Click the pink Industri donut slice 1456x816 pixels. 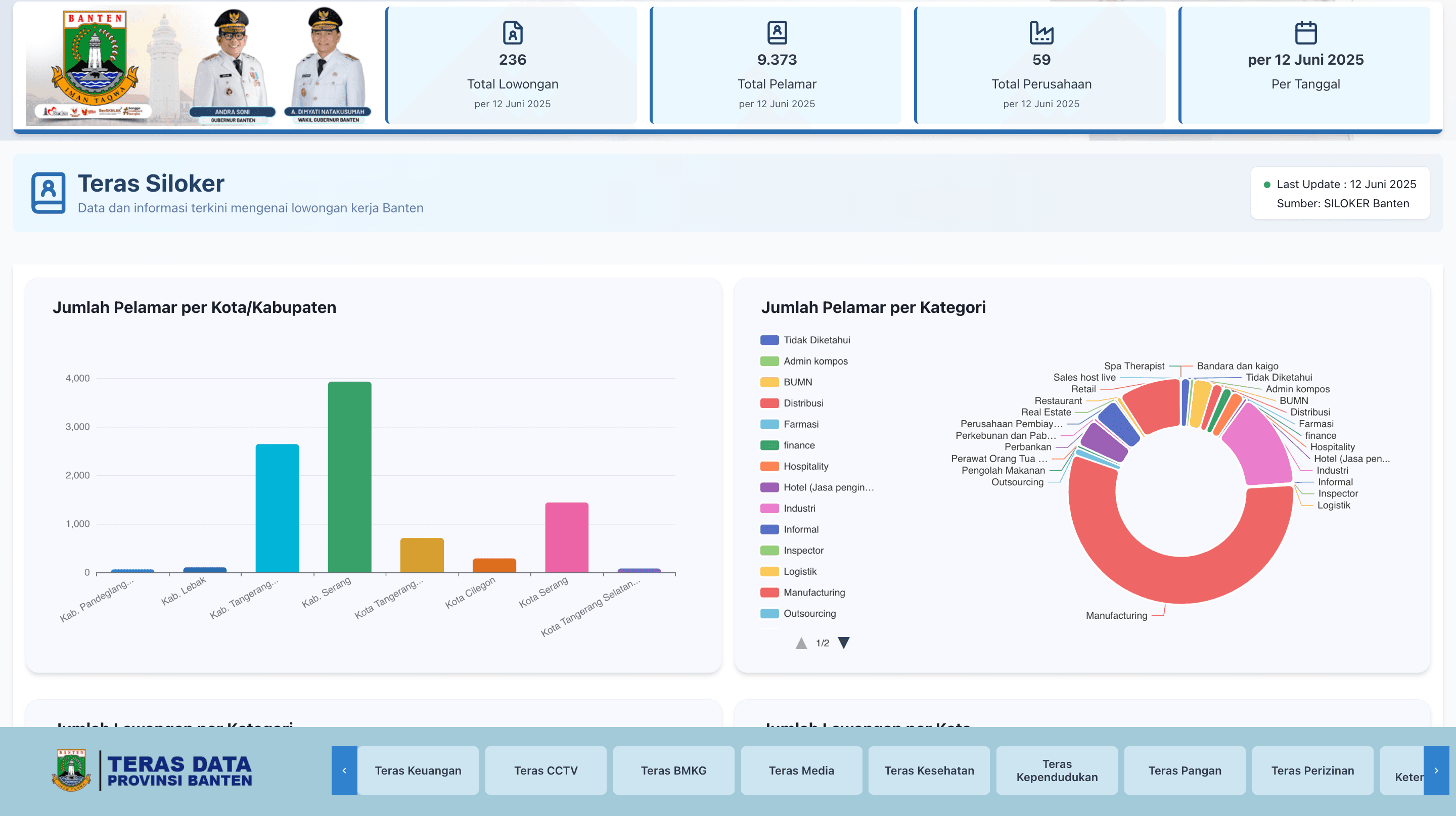coord(1261,446)
